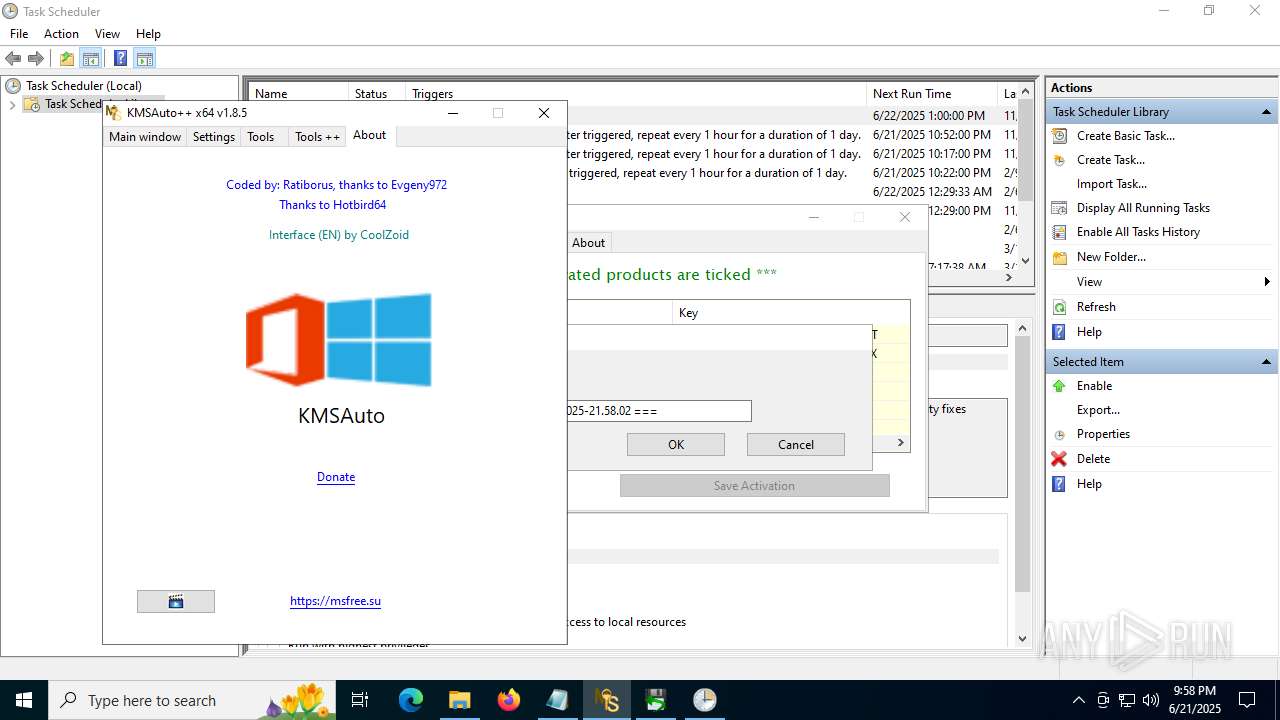Viewport: 1280px width, 720px height.
Task: Switch to KMSAuto Settings tab
Action: [x=213, y=137]
